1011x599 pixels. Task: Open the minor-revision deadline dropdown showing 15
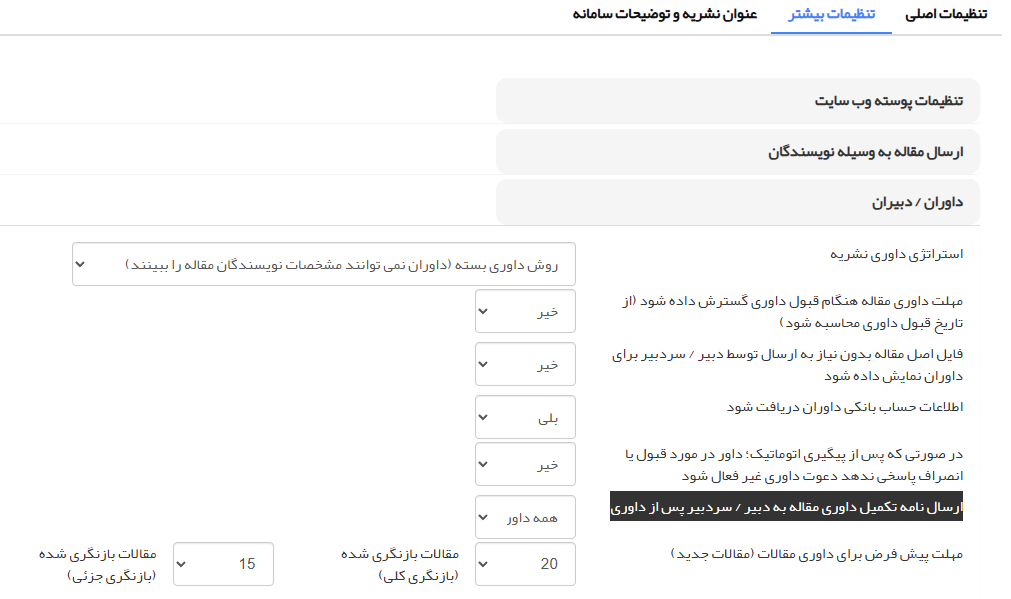click(223, 564)
